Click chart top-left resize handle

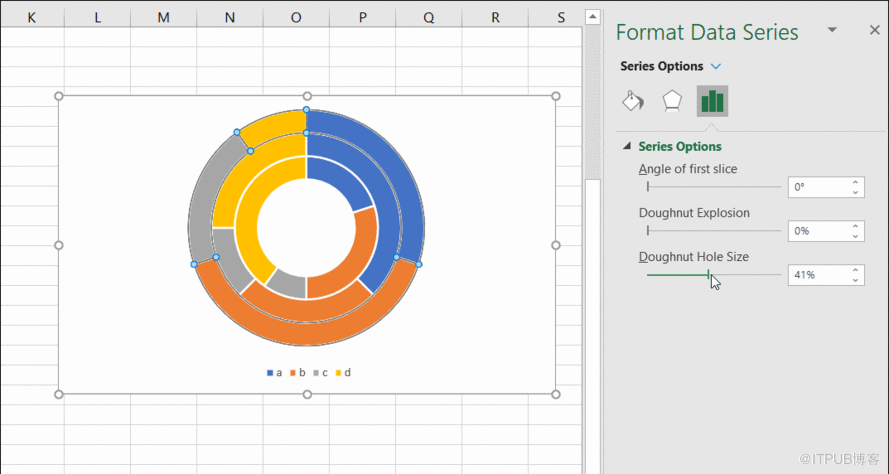[x=59, y=96]
